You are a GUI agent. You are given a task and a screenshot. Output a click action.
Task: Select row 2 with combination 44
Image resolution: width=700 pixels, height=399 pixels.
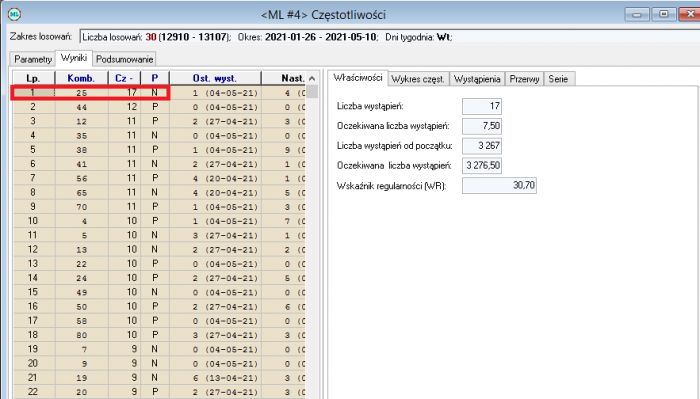pos(159,107)
